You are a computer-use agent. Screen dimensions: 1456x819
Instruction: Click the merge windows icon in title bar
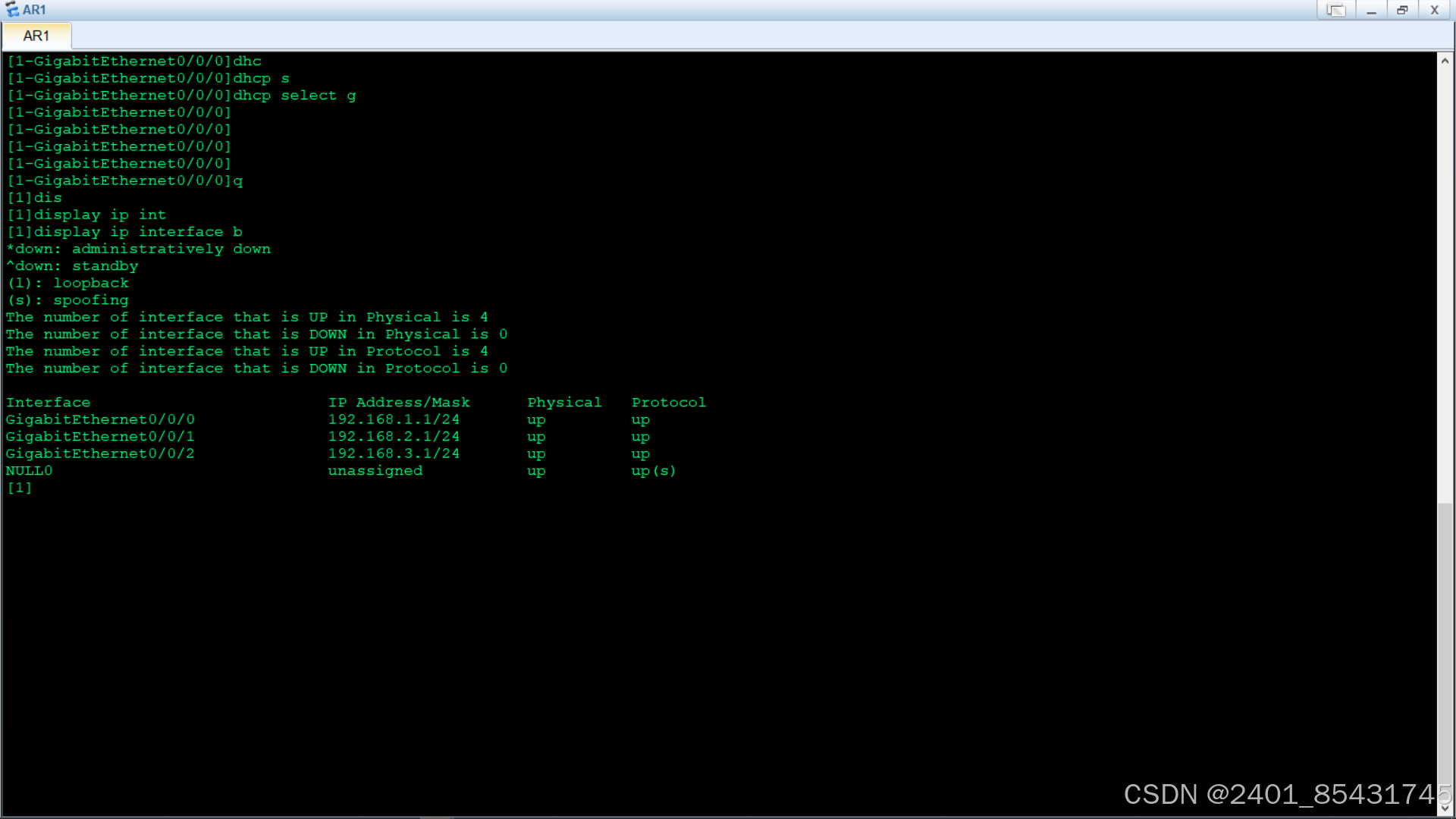1335,10
